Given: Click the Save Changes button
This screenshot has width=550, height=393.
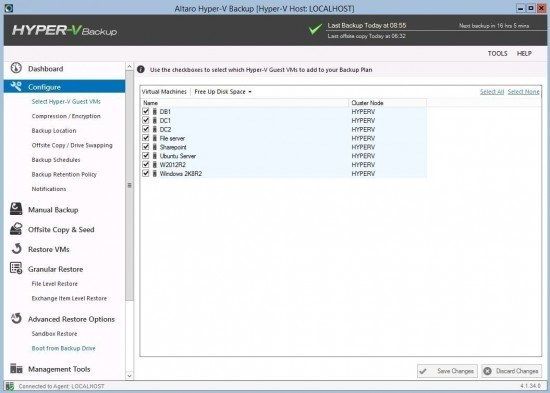Looking at the screenshot, I should tap(447, 371).
